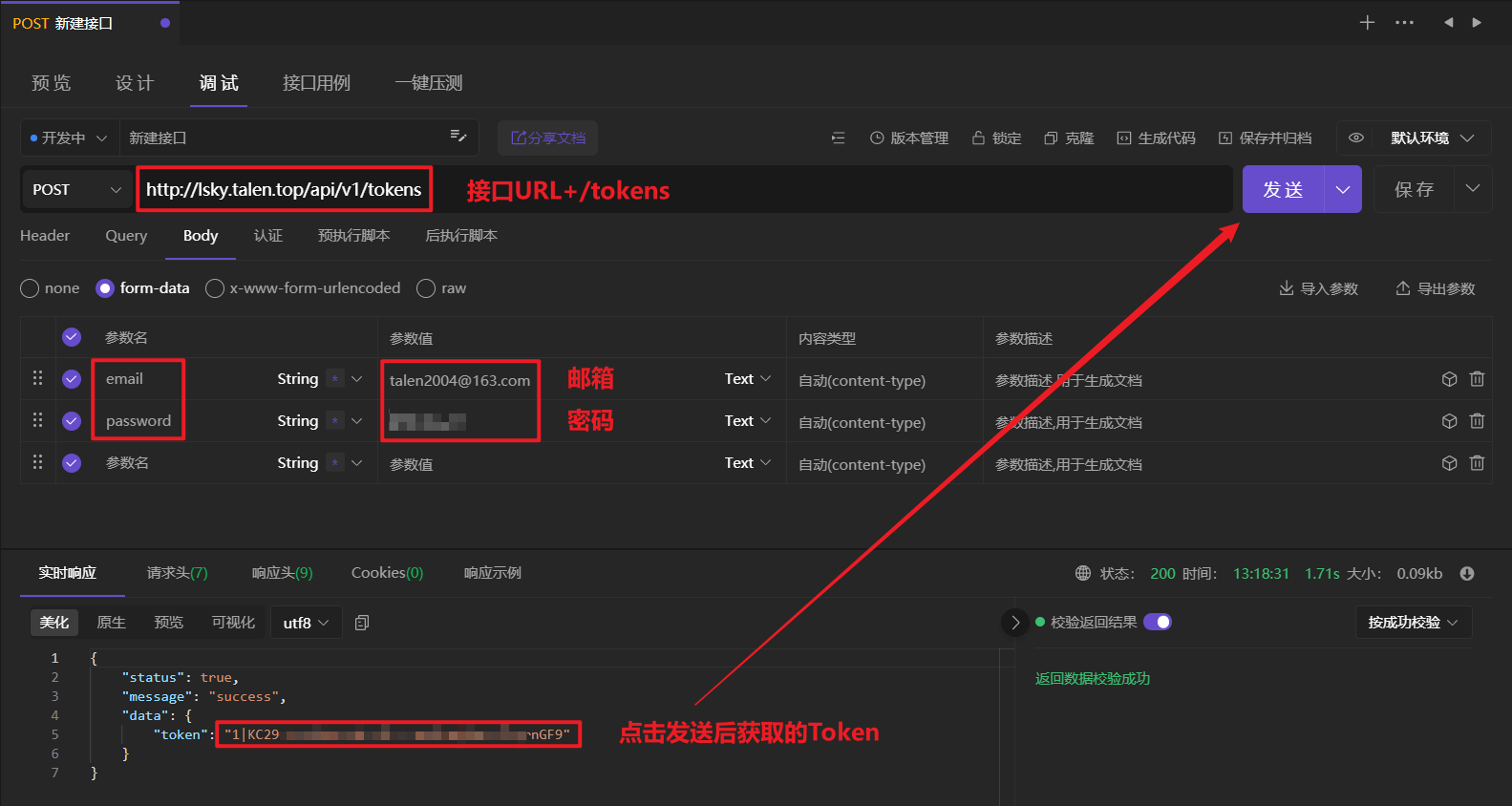Open the utf8 encoding dropdown

click(x=306, y=623)
